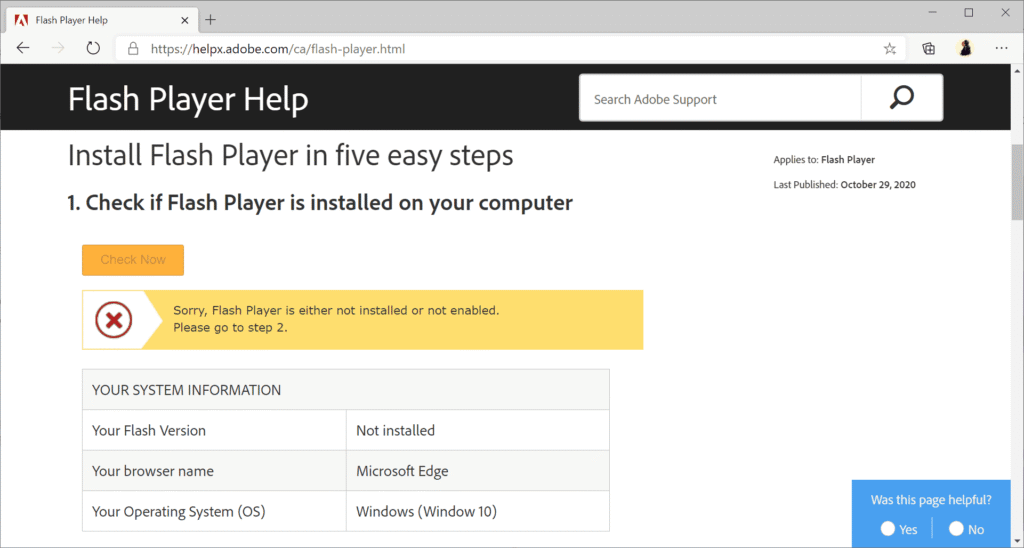
Task: Click 'Applies to: Flash Player' text
Action: coord(824,160)
